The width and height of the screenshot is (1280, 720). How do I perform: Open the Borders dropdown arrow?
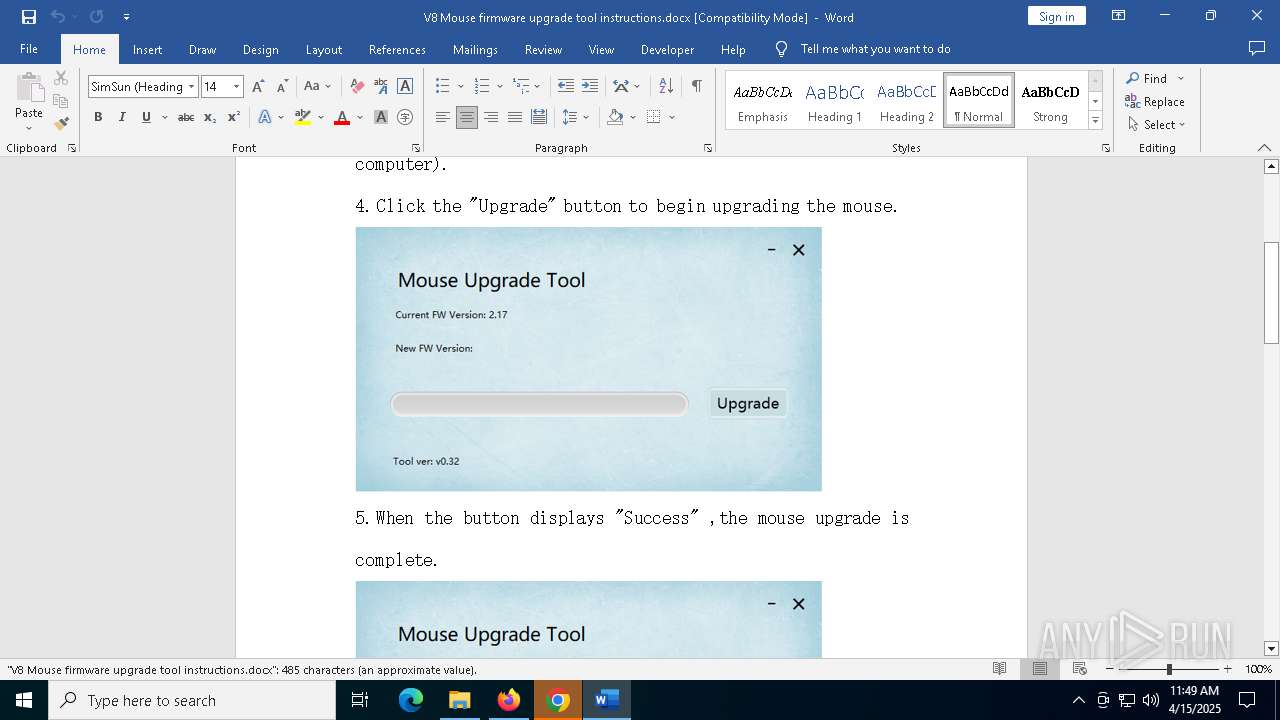(x=672, y=117)
